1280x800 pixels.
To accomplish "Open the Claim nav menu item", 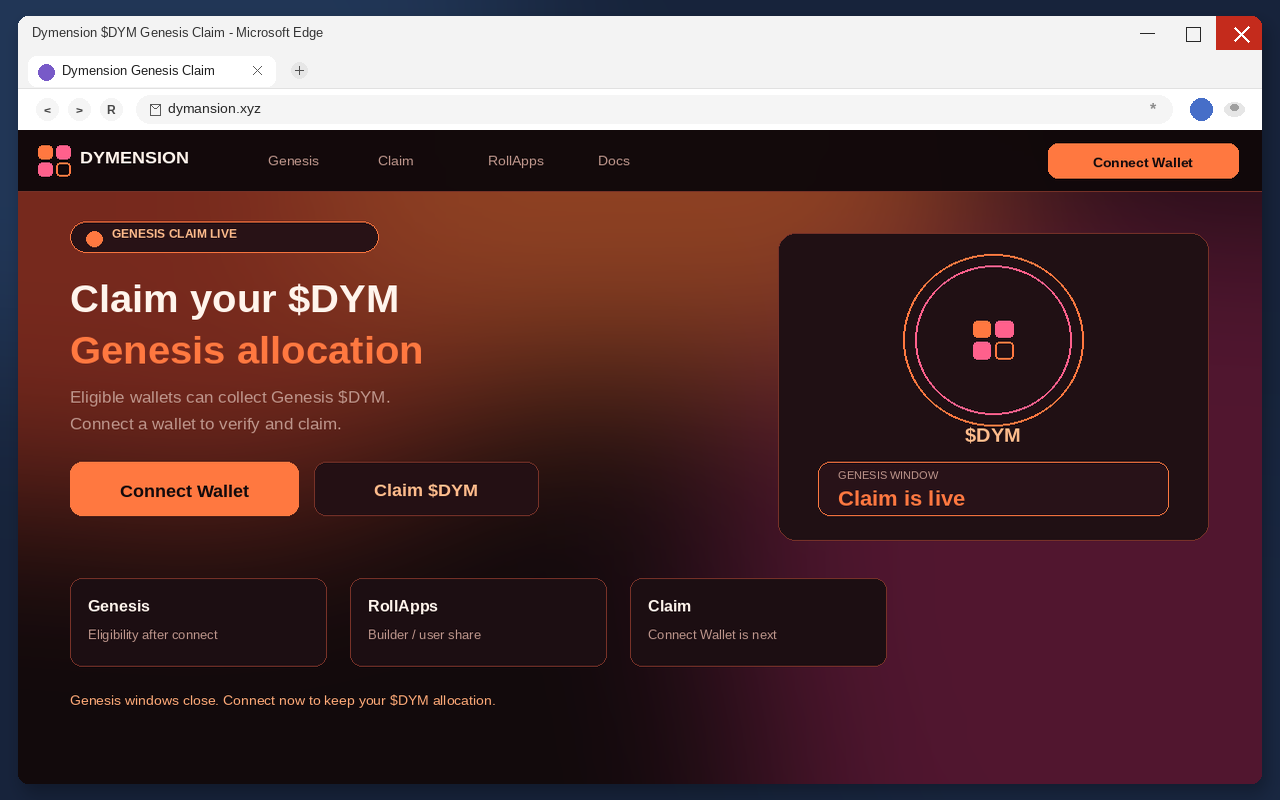I will [x=395, y=161].
